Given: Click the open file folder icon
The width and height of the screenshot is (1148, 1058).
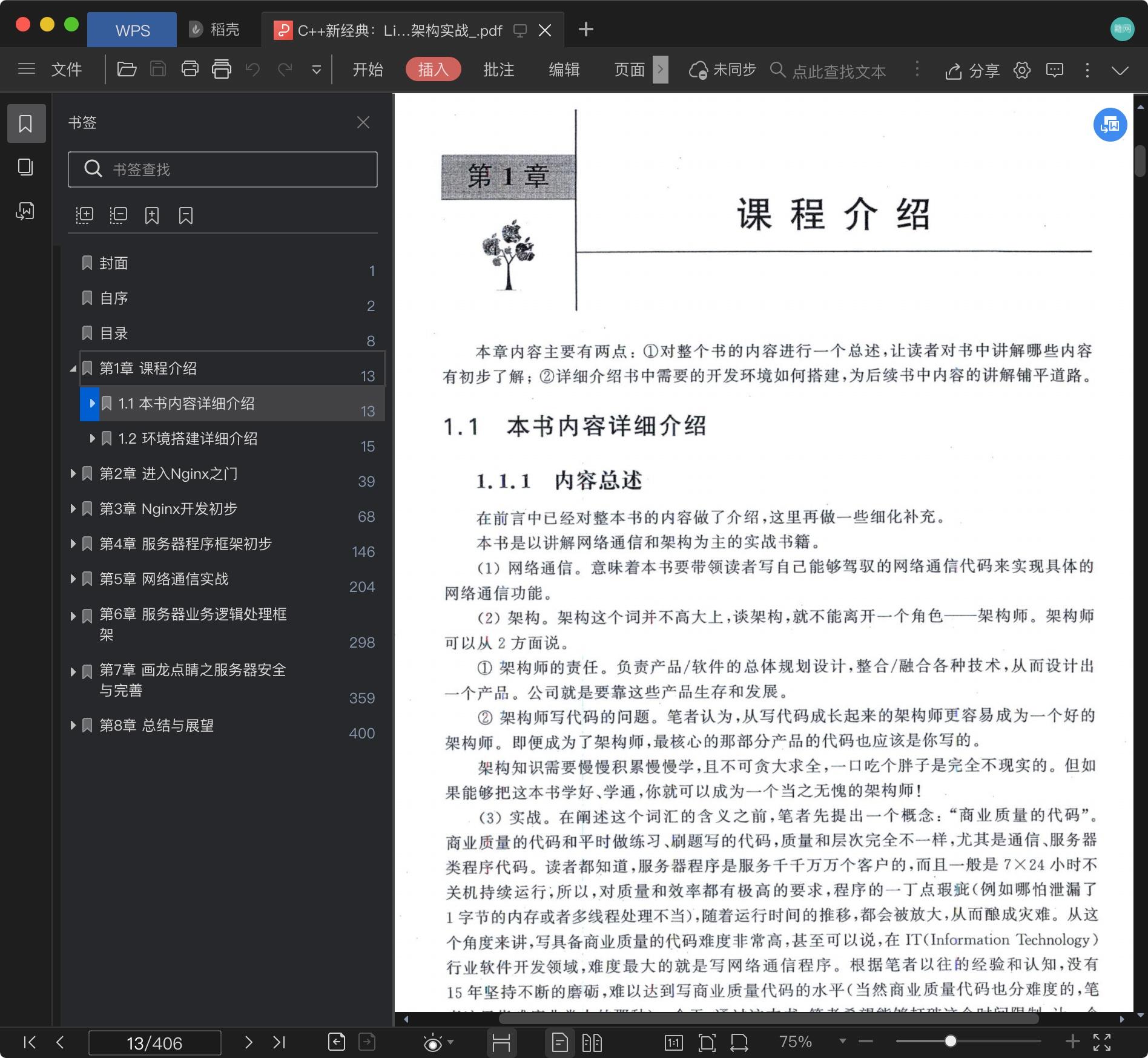Looking at the screenshot, I should pos(127,70).
